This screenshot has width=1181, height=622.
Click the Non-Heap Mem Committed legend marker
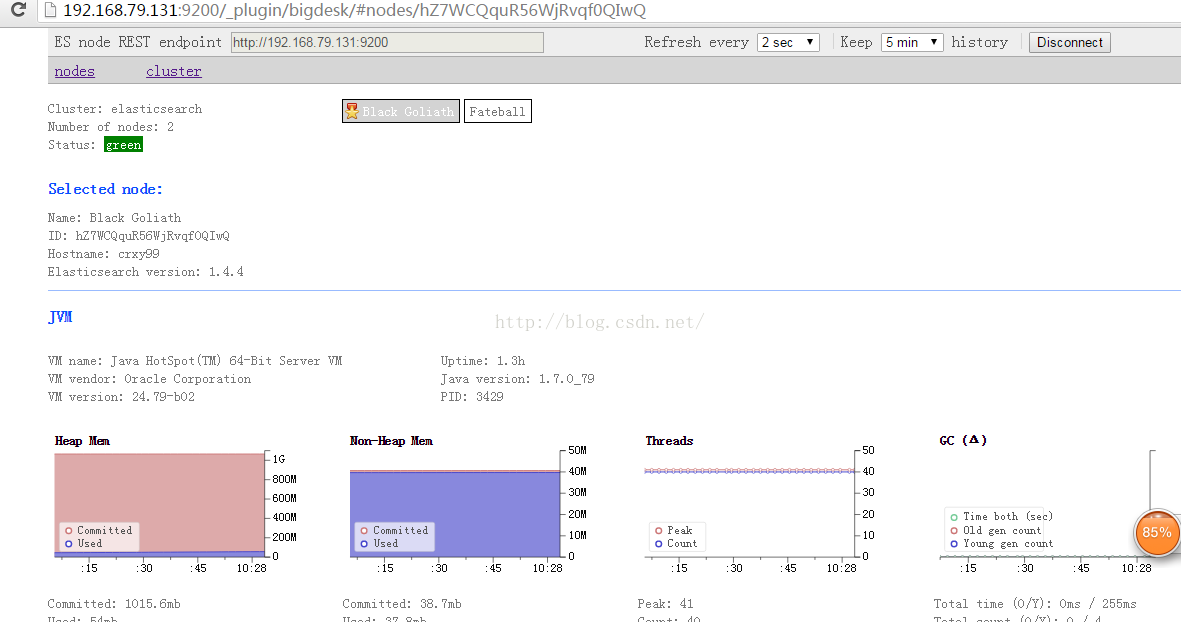[x=364, y=531]
